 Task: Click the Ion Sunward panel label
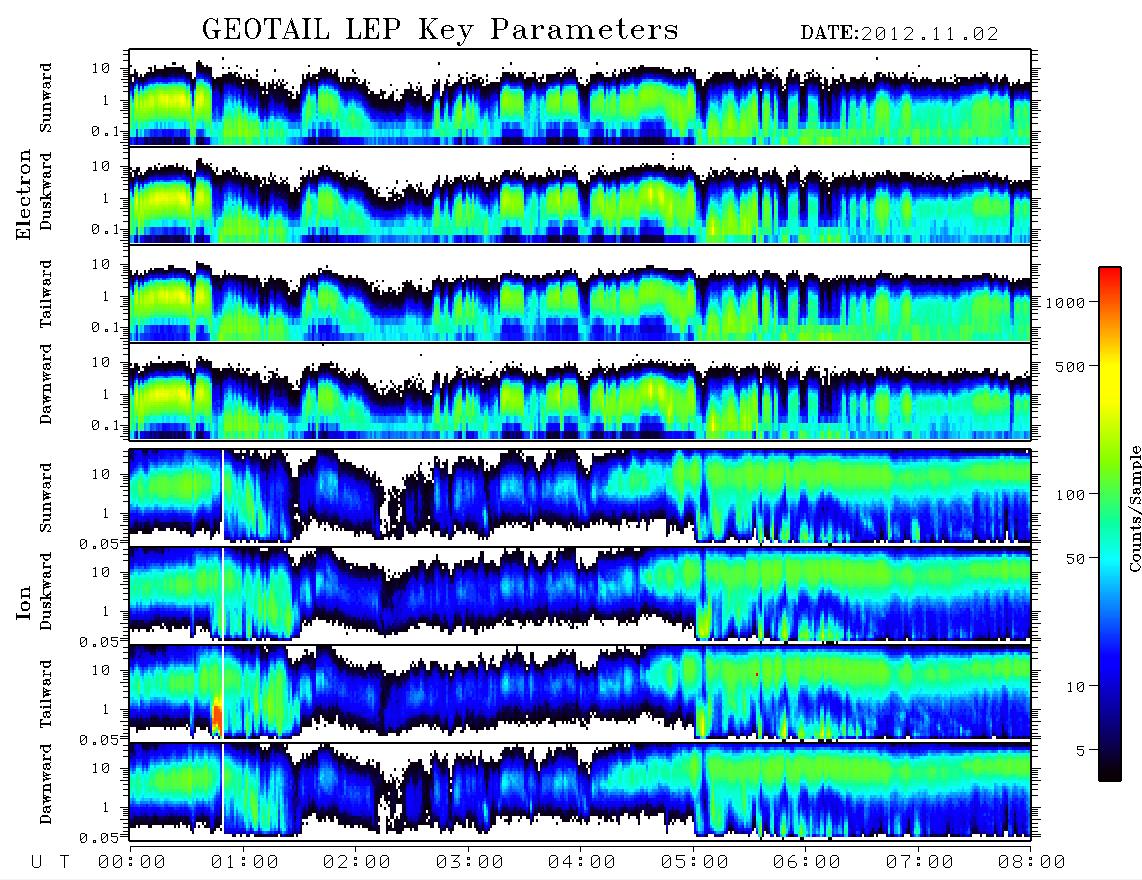coord(46,497)
